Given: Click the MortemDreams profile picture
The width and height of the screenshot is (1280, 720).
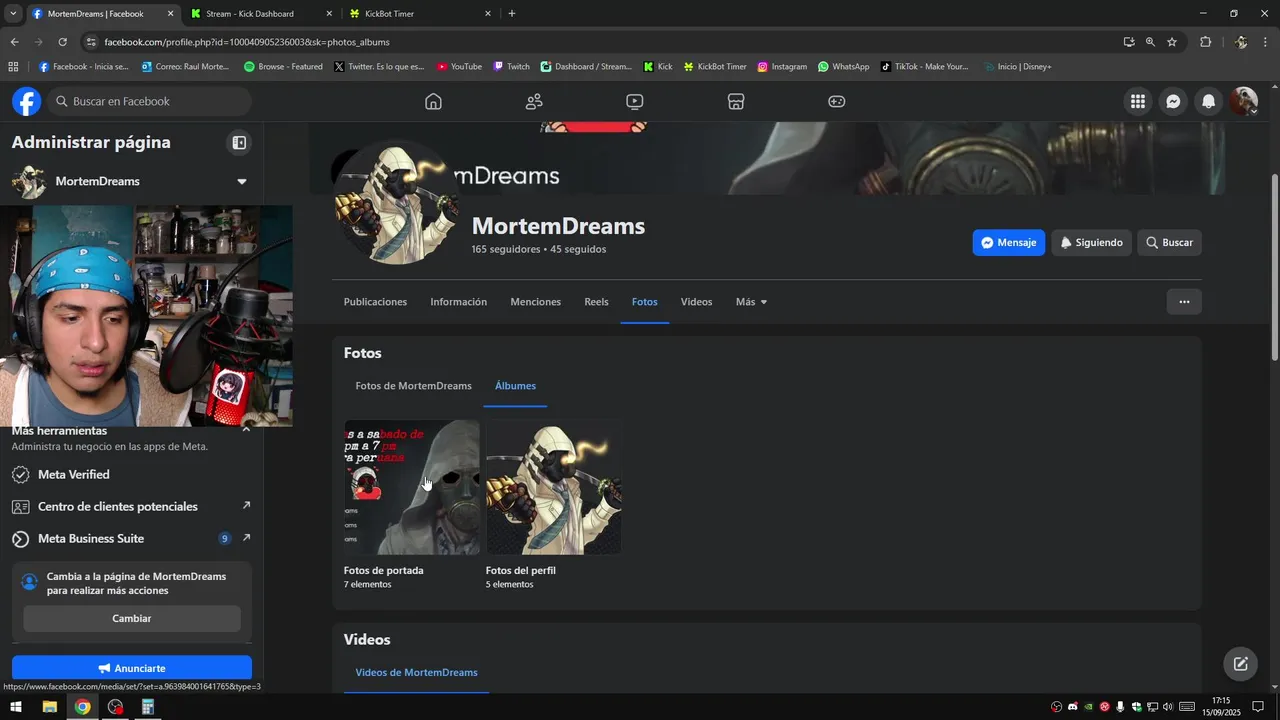Looking at the screenshot, I should (x=398, y=202).
